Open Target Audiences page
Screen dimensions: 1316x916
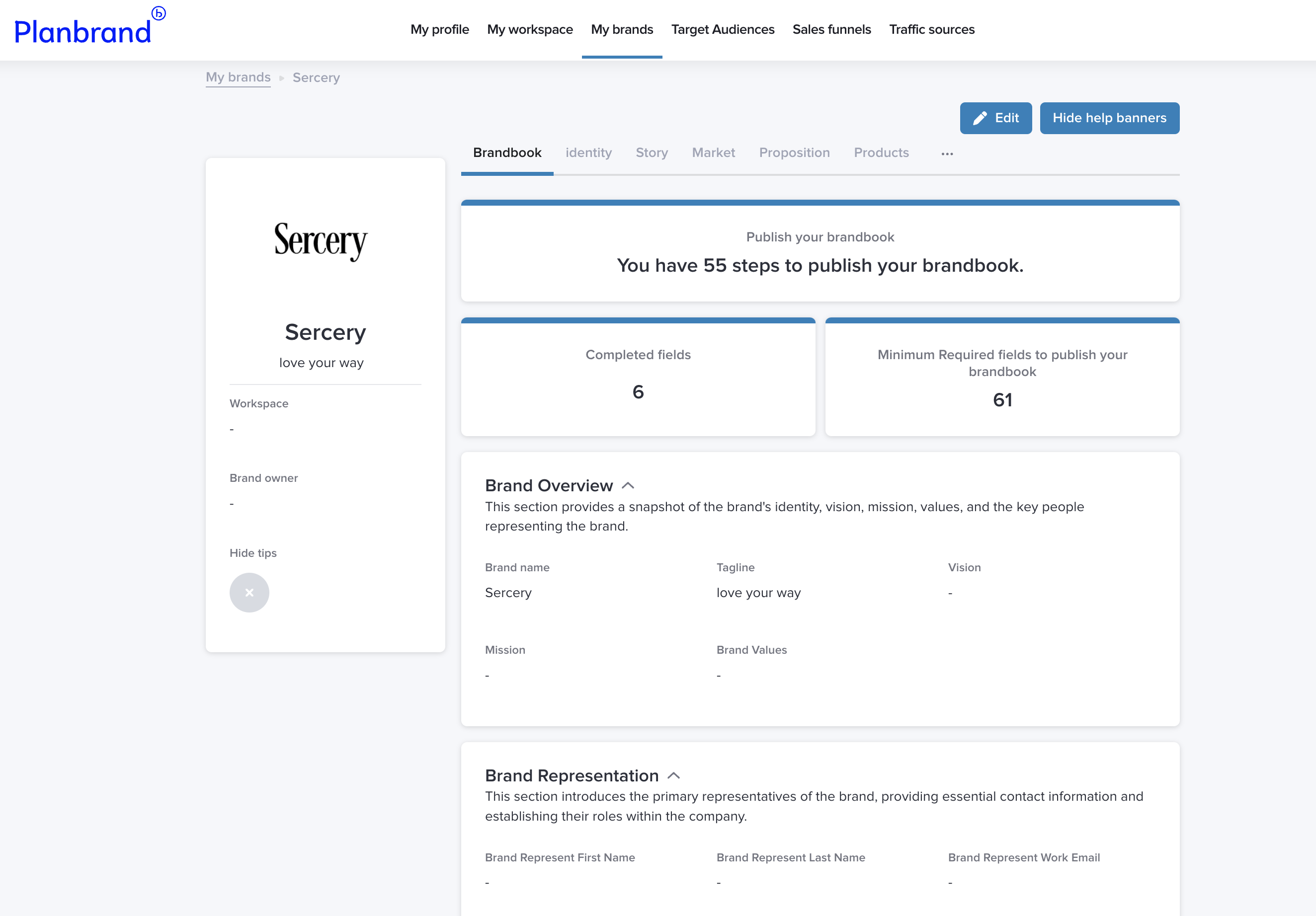tap(723, 29)
